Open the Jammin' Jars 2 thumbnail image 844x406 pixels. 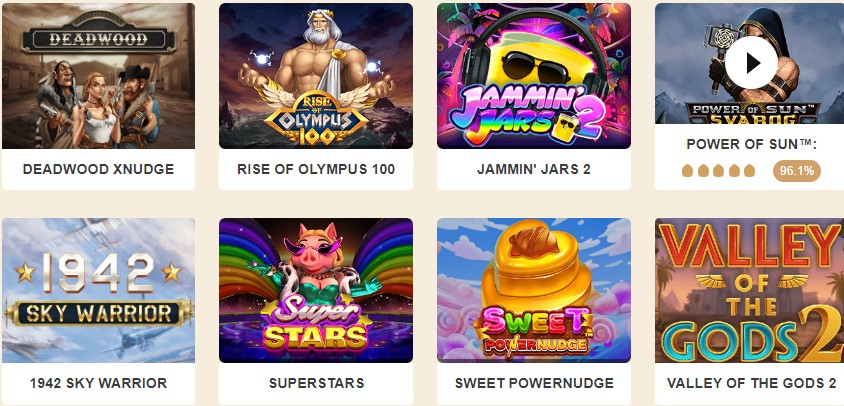(x=533, y=76)
